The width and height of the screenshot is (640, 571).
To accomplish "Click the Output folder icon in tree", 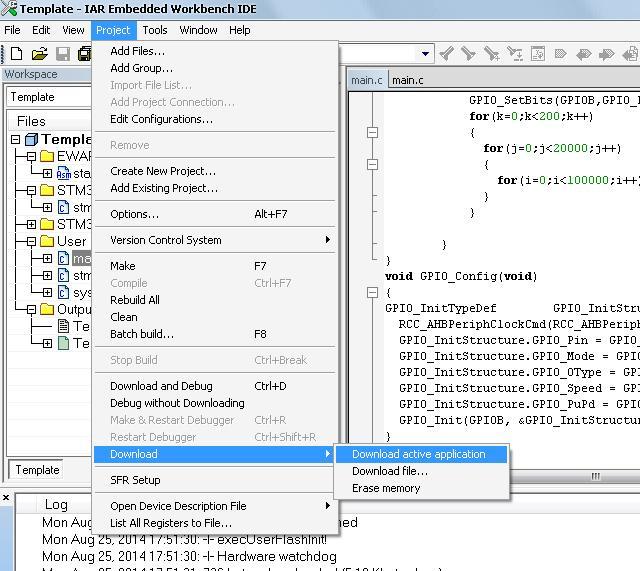I will point(47,309).
